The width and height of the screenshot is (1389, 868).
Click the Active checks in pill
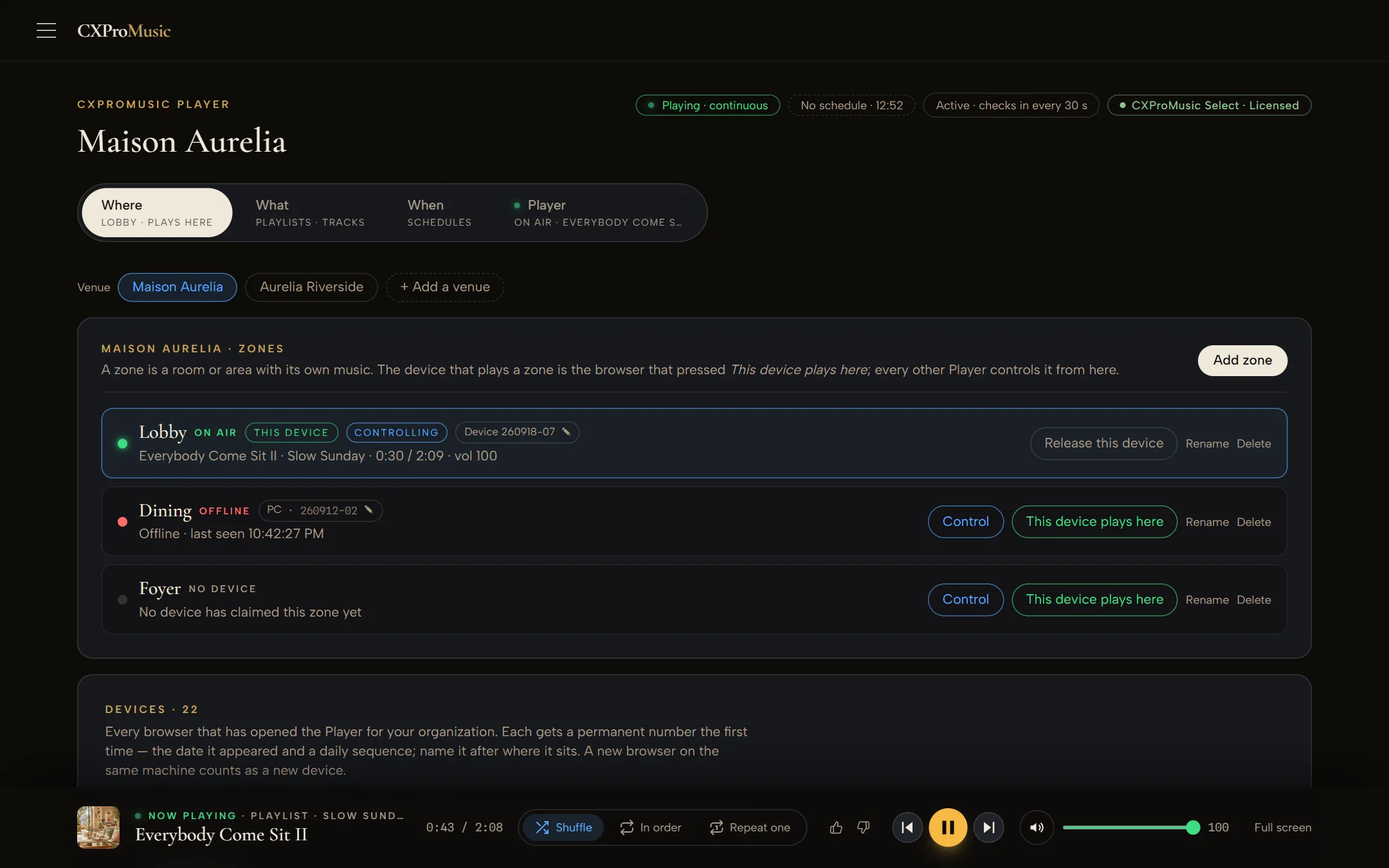point(1011,105)
